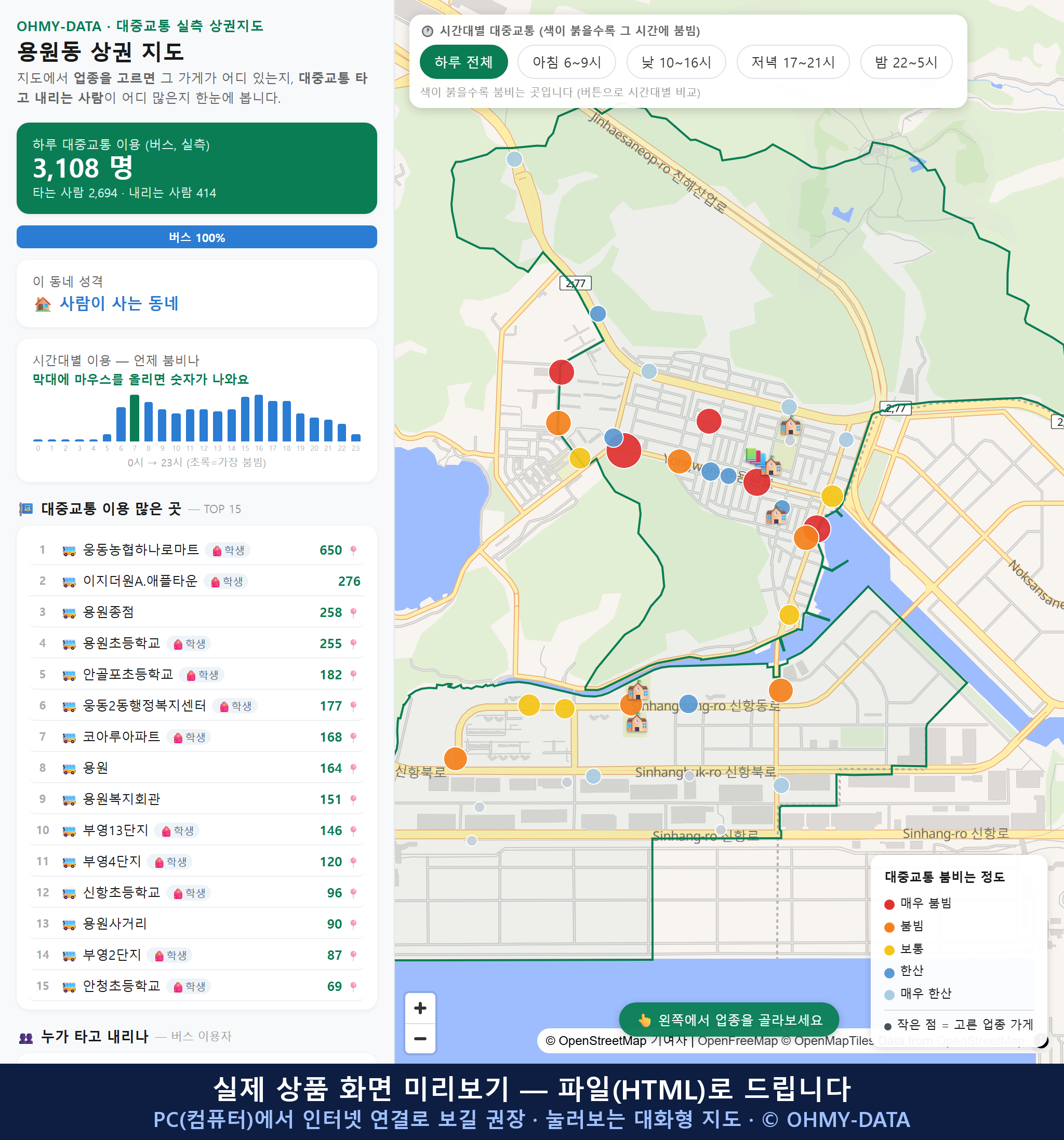This screenshot has width=1064, height=1140.
Task: Click the pin icon on 부영13단지 row
Action: [353, 831]
